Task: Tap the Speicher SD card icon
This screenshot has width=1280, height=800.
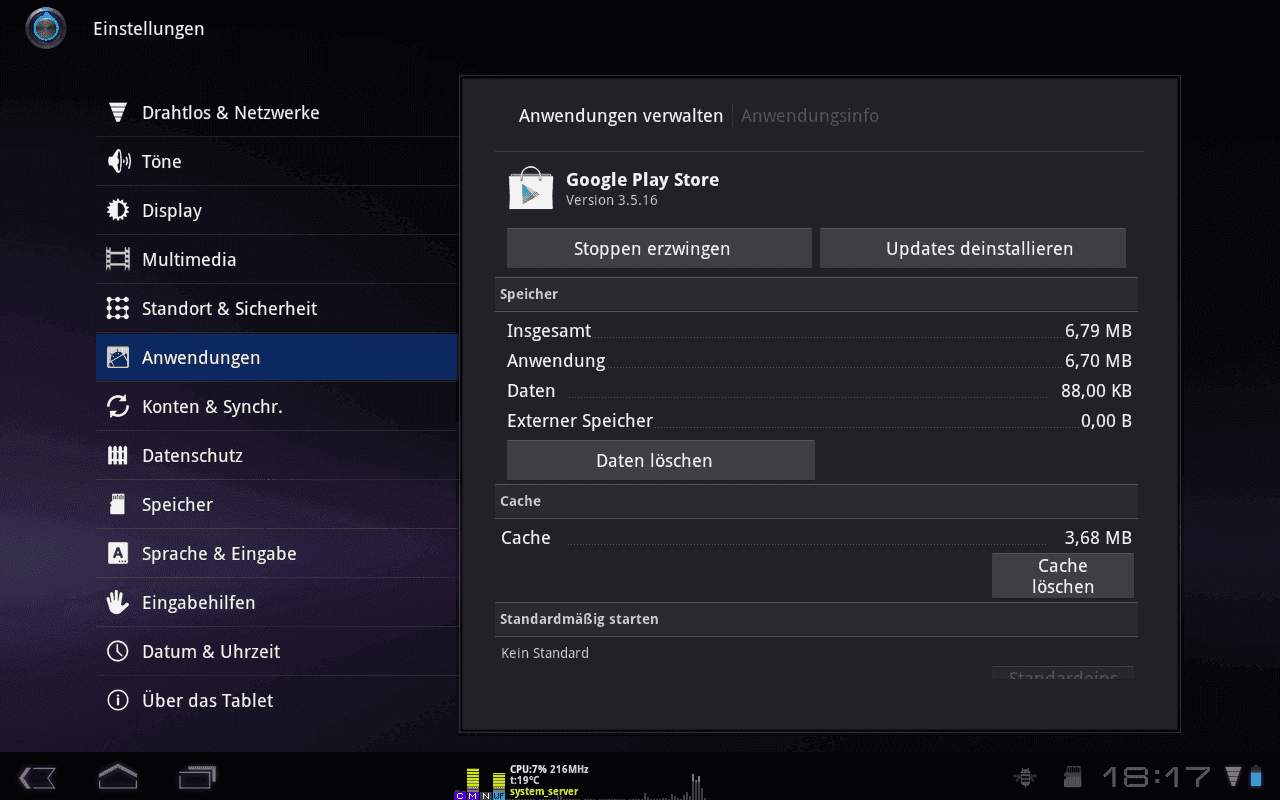Action: pyautogui.click(x=118, y=504)
